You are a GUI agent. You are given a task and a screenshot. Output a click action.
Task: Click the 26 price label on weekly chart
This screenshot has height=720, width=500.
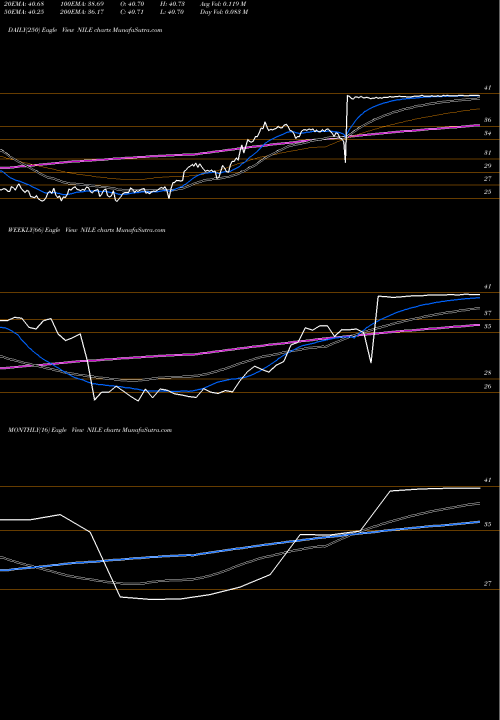point(488,386)
